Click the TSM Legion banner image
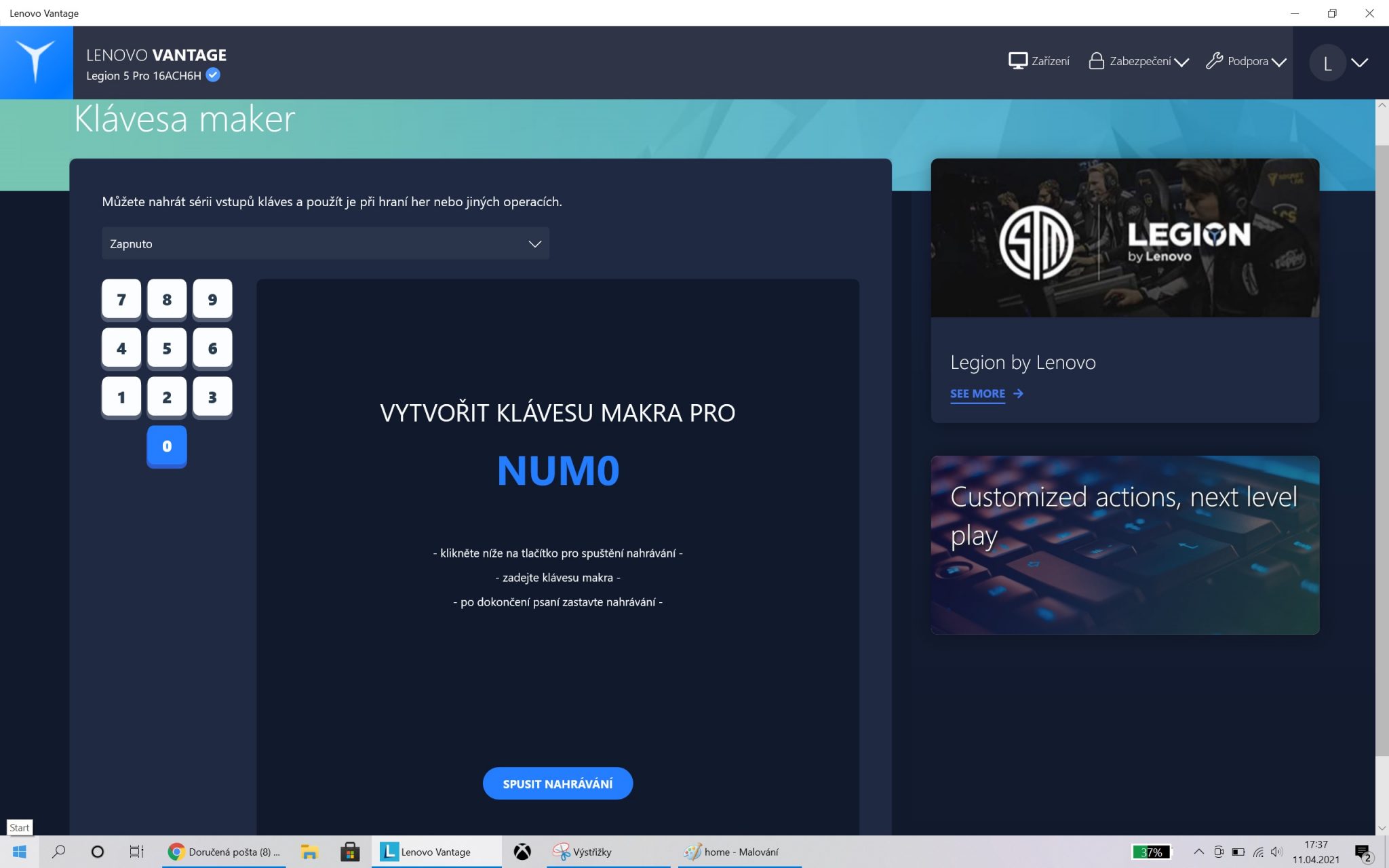1389x868 pixels. (x=1124, y=238)
